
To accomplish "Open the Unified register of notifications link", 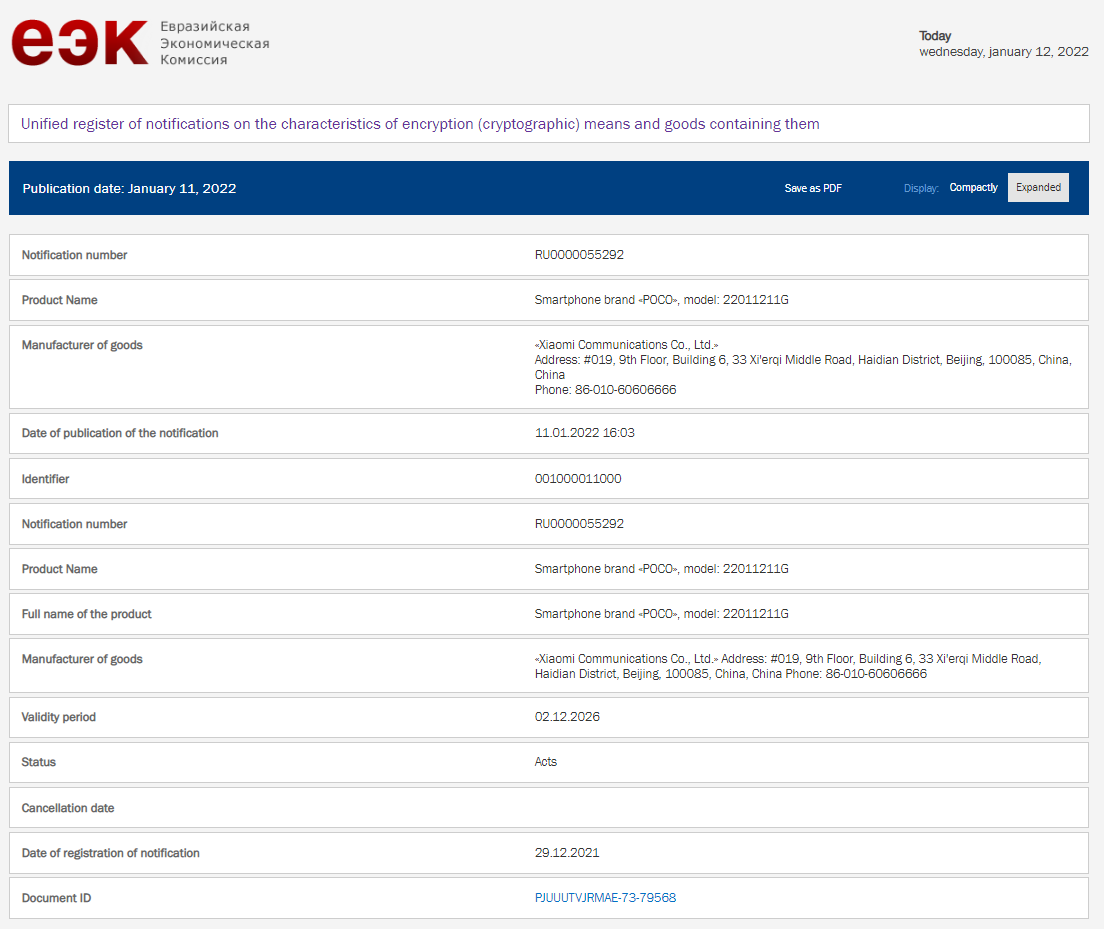I will pyautogui.click(x=420, y=124).
